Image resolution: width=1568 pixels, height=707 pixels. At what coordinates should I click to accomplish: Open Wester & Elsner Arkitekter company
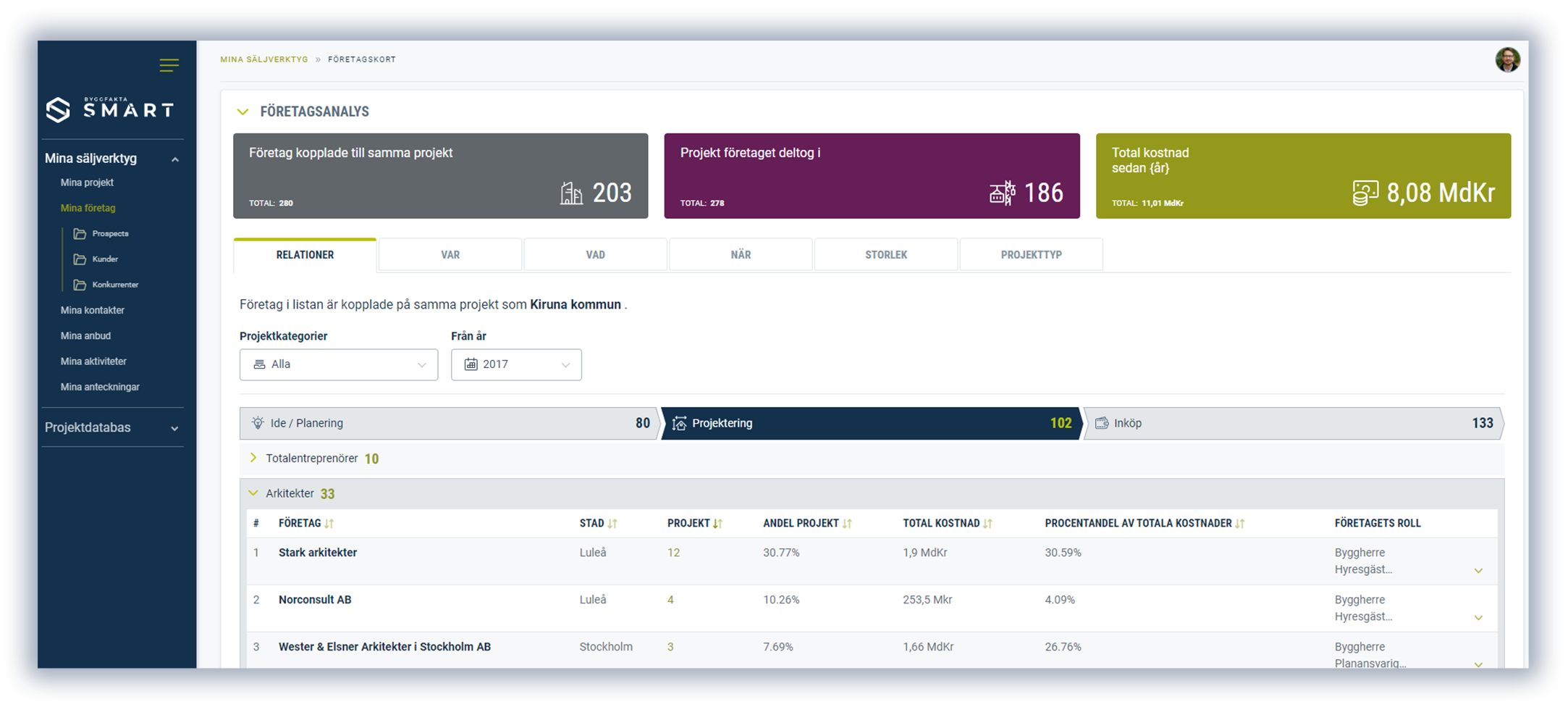click(384, 647)
